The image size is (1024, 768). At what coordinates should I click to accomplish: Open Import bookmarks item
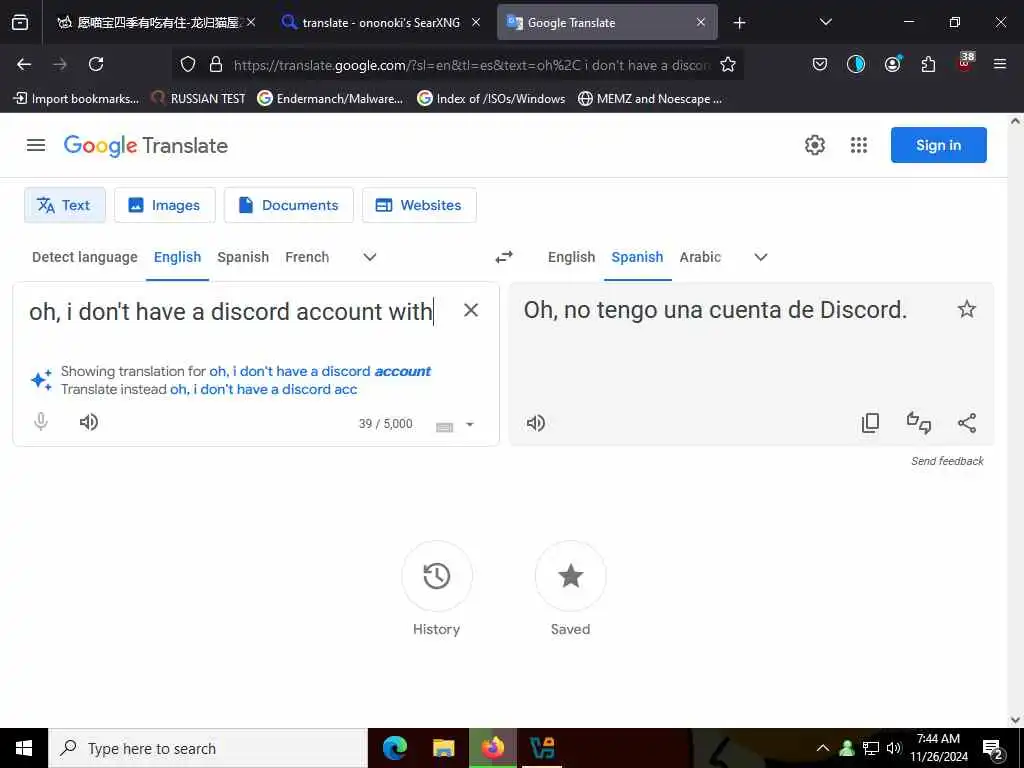click(76, 99)
